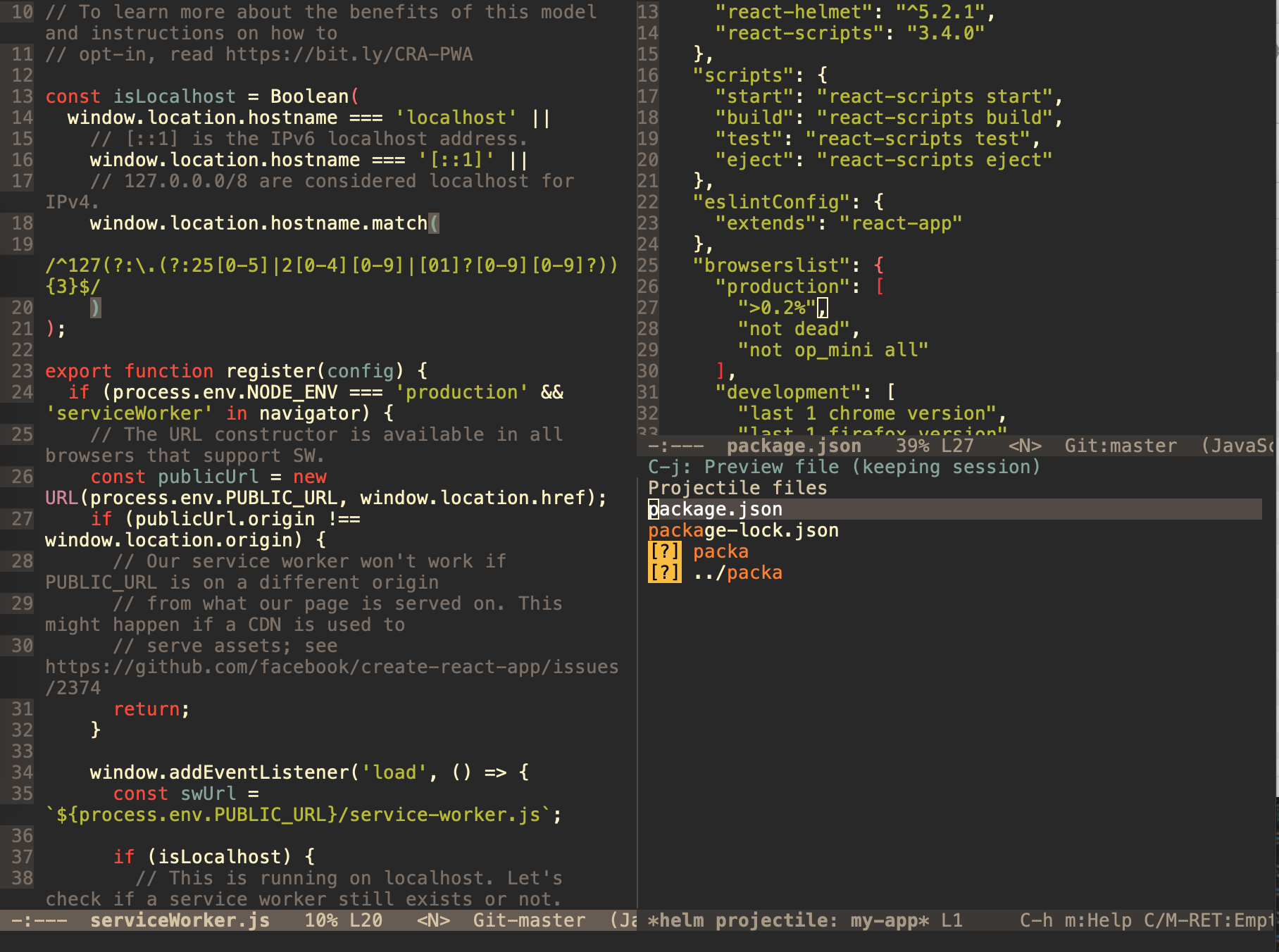
Task: Click 'return;' statement on line 31
Action: tap(151, 709)
